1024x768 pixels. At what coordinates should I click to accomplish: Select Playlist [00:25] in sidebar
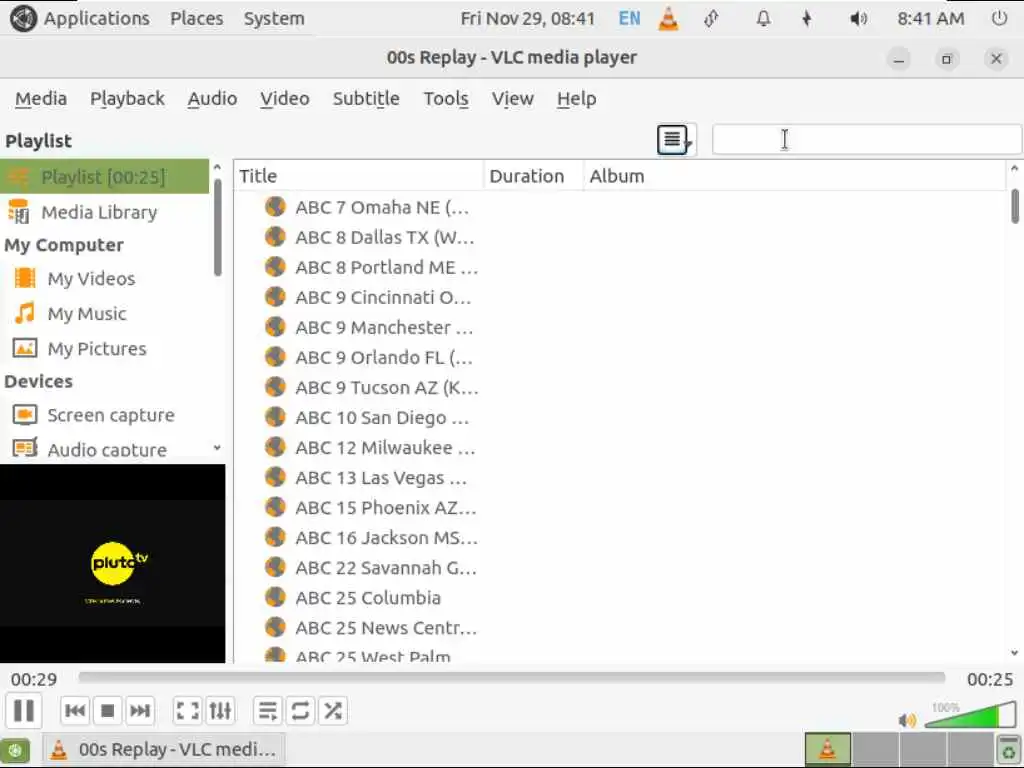(x=104, y=176)
